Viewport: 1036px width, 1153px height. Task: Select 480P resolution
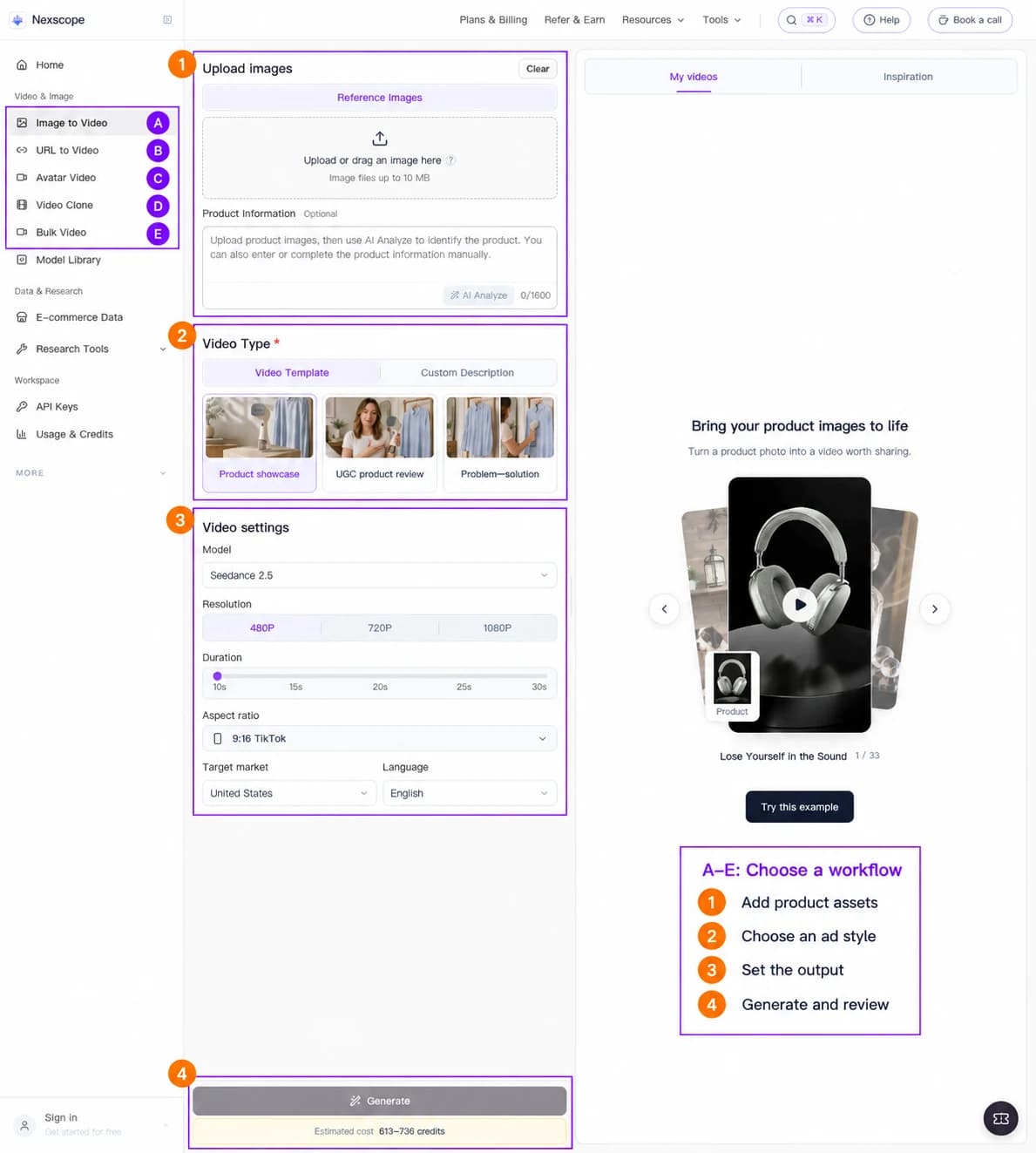pyautogui.click(x=262, y=628)
